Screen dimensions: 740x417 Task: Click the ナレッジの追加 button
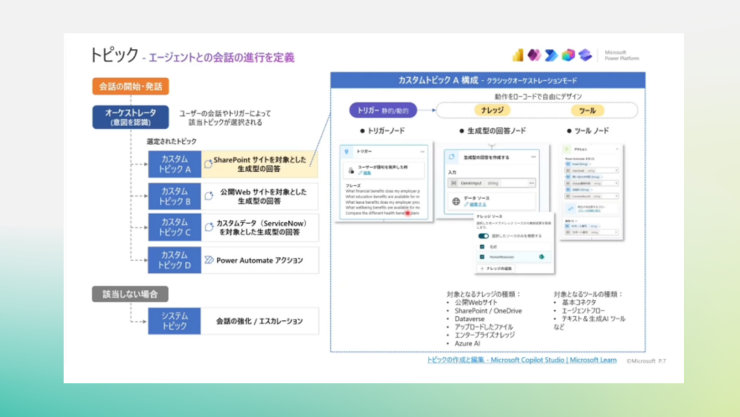[496, 268]
